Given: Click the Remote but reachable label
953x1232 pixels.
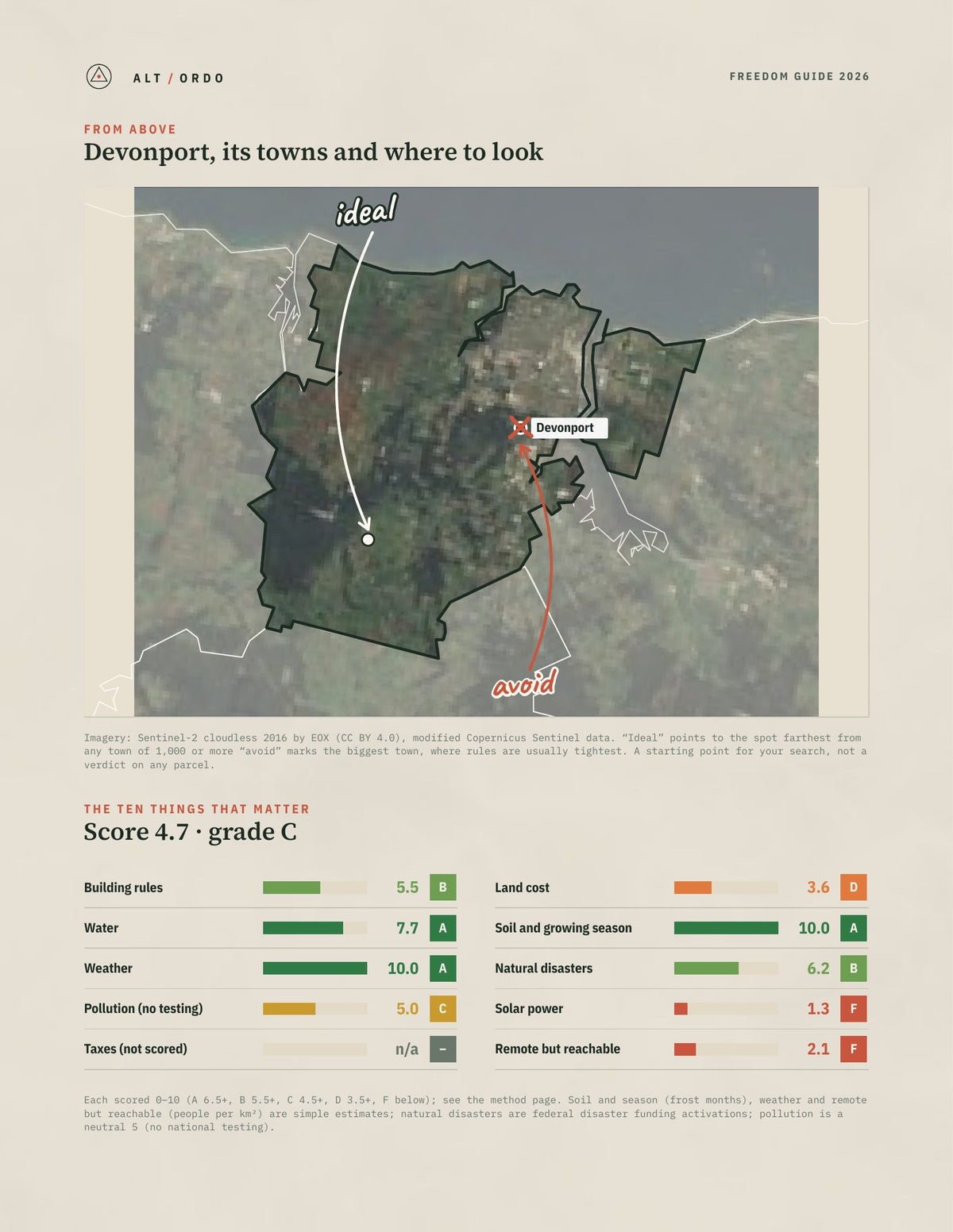Looking at the screenshot, I should coord(558,1049).
